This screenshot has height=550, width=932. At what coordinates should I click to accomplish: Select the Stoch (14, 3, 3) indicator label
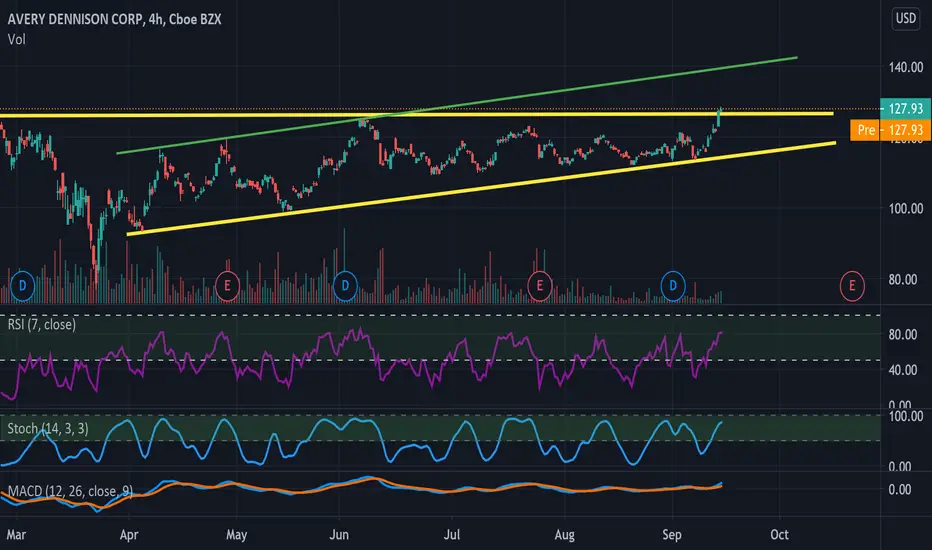point(48,428)
